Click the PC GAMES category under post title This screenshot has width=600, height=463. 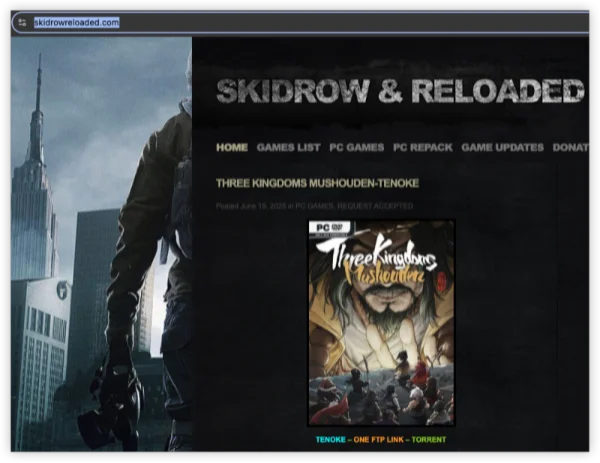[x=313, y=206]
